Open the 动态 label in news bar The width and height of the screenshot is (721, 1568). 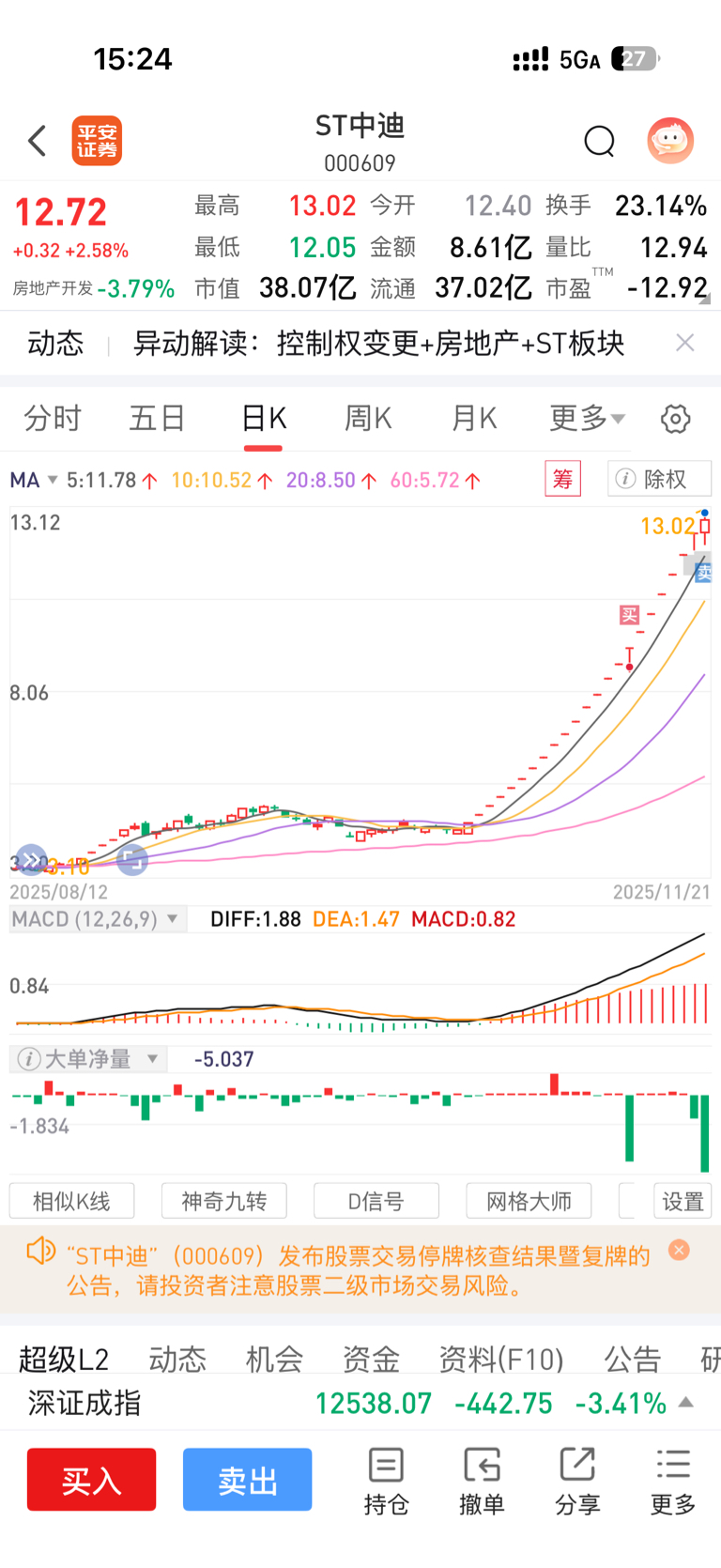pyautogui.click(x=55, y=343)
